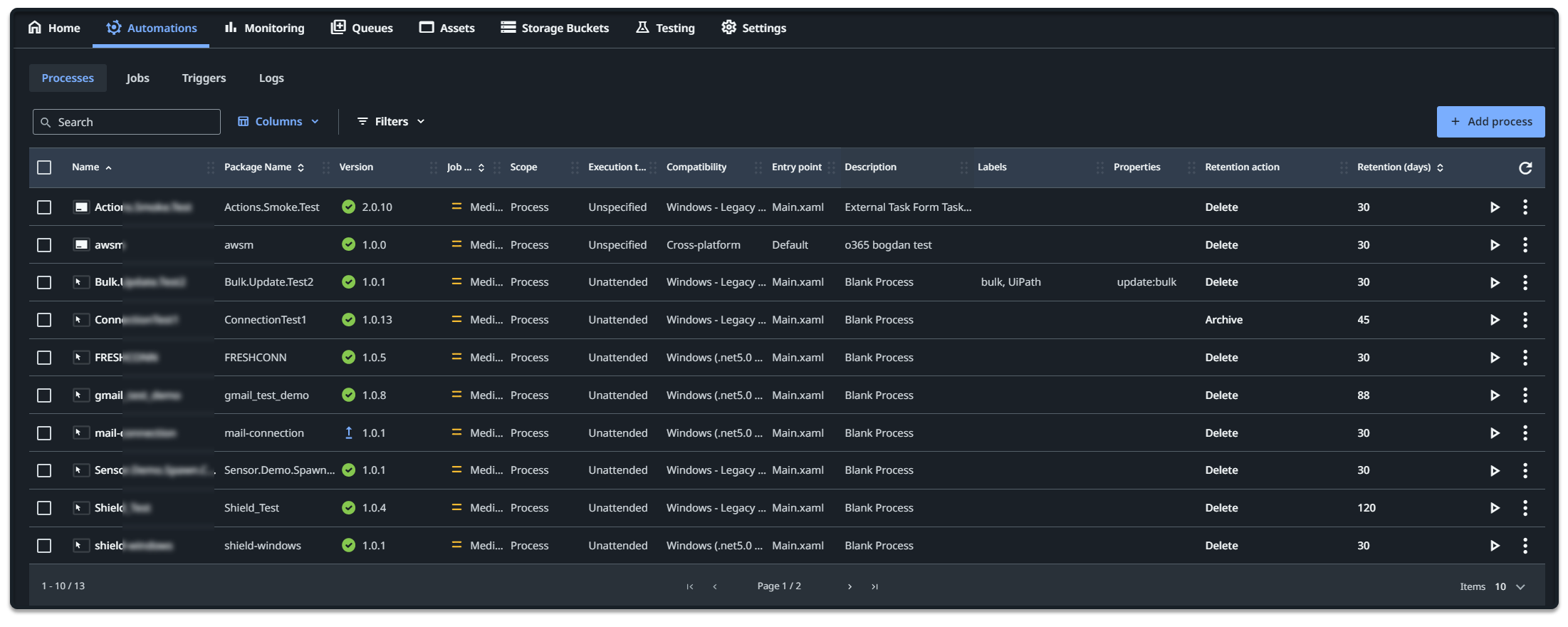Screen dimensions: 1568x627
Task: Click the Archive retention value for ConnectionTest1
Action: (x=1223, y=320)
